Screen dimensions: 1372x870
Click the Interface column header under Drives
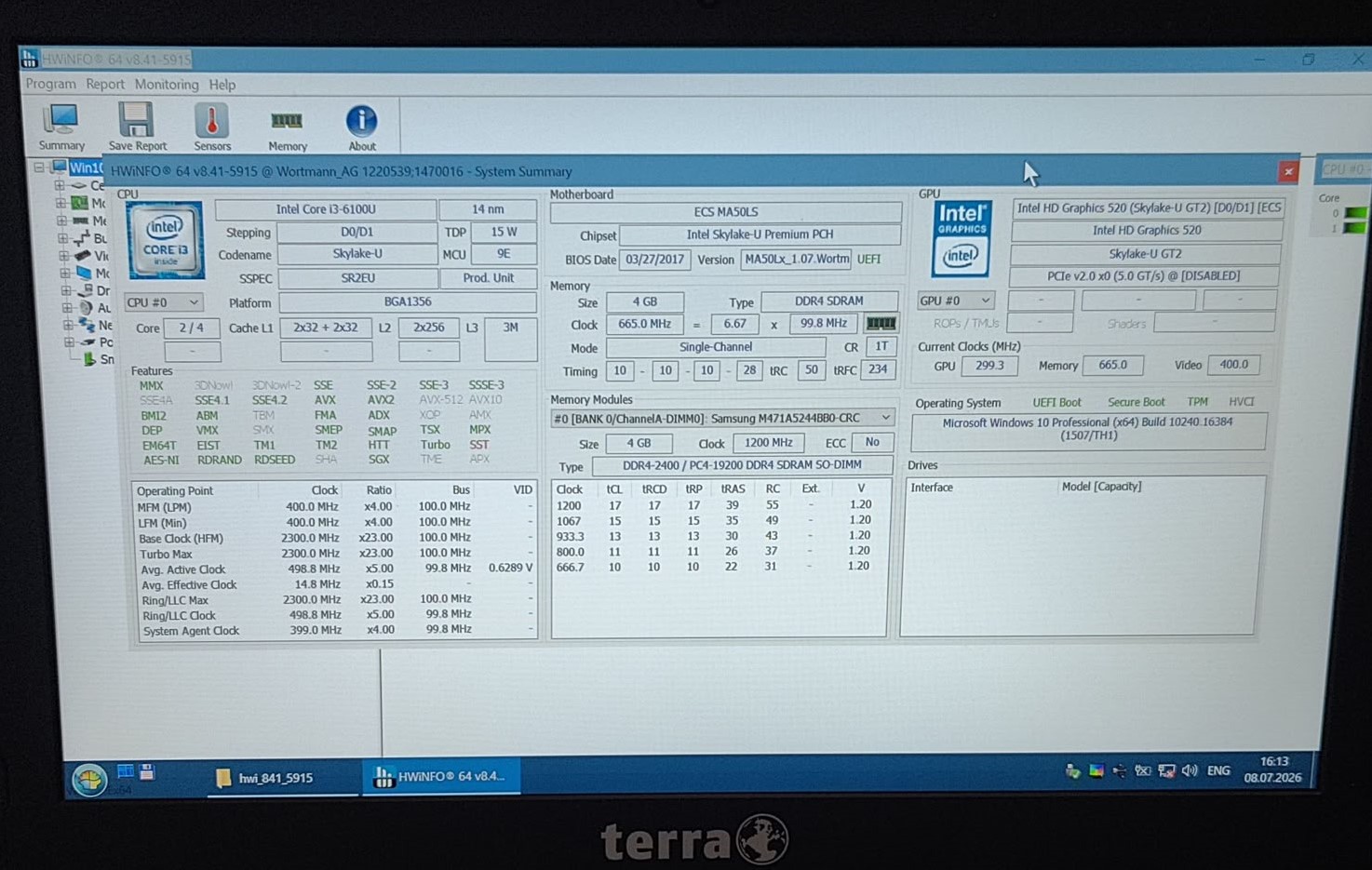[x=932, y=488]
